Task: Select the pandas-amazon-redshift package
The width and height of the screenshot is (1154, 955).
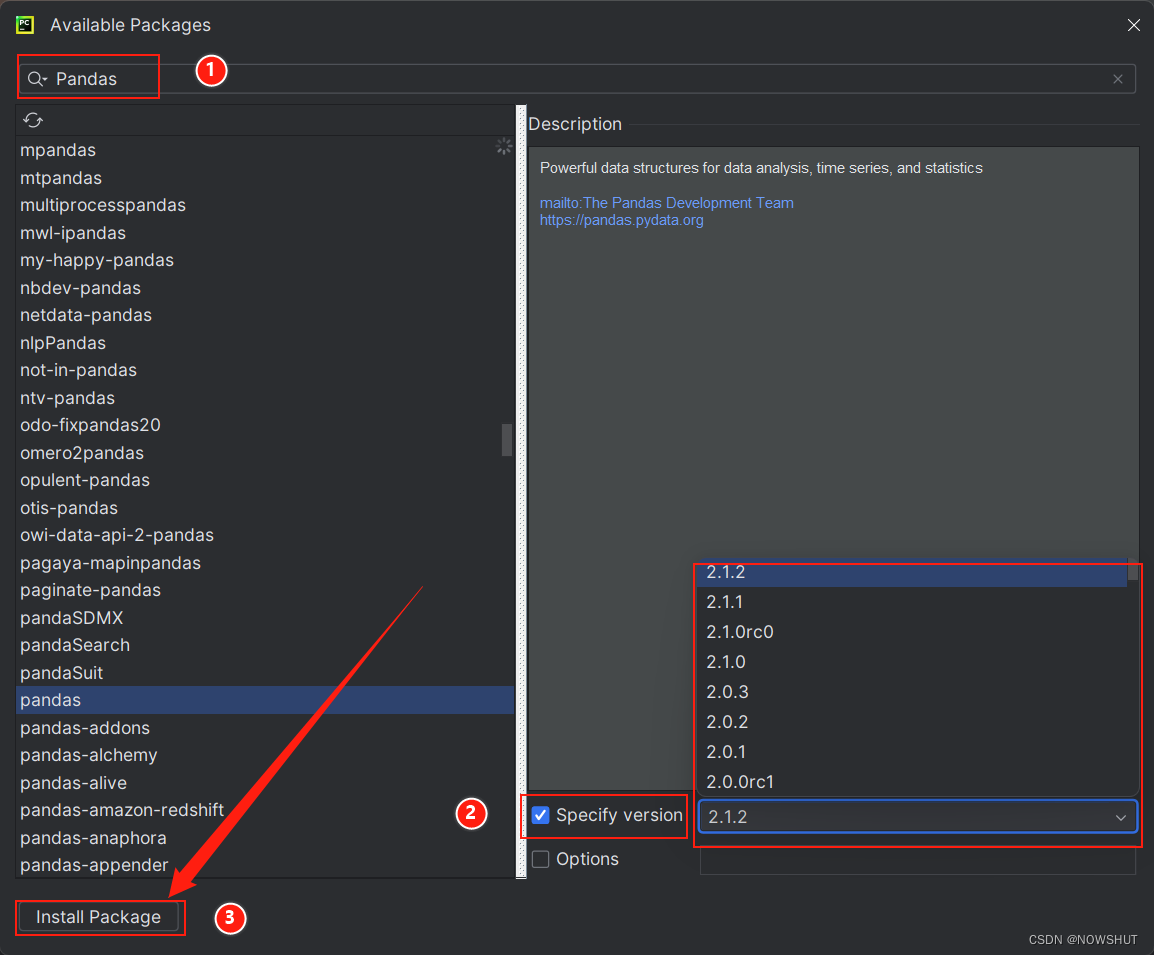Action: pos(265,810)
